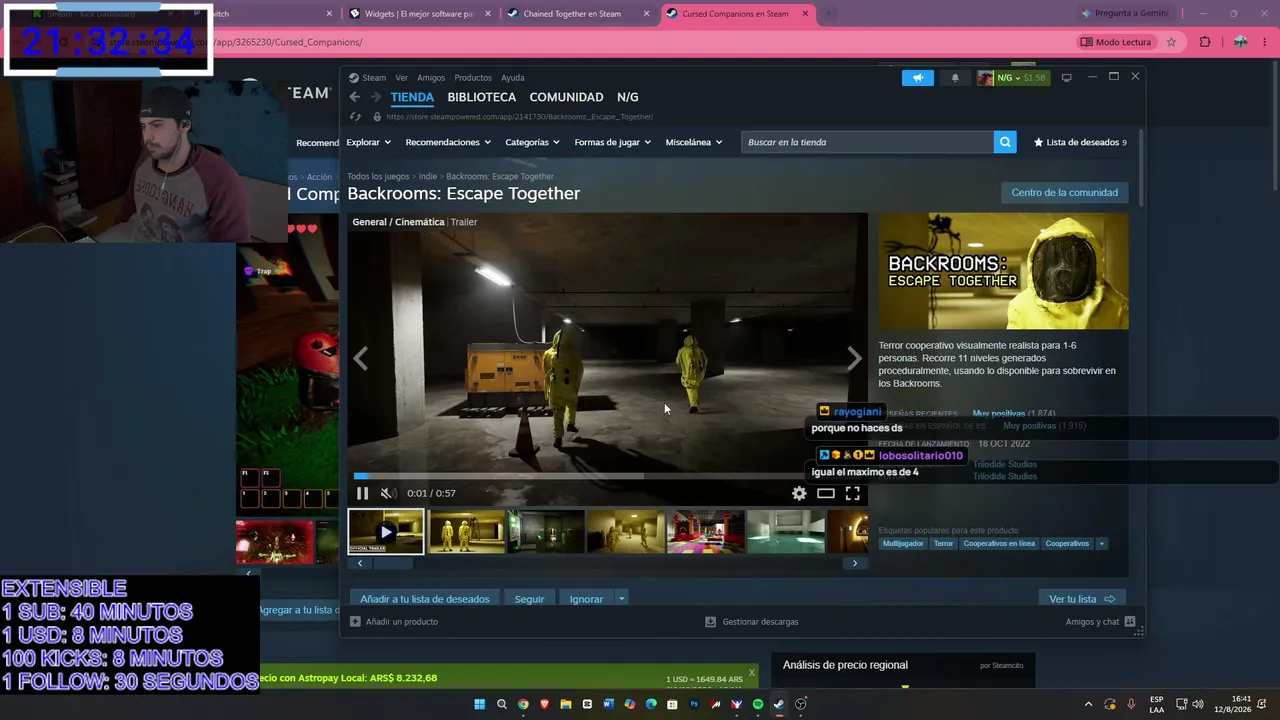This screenshot has width=1280, height=720.
Task: Open the Ver menu
Action: pyautogui.click(x=401, y=77)
